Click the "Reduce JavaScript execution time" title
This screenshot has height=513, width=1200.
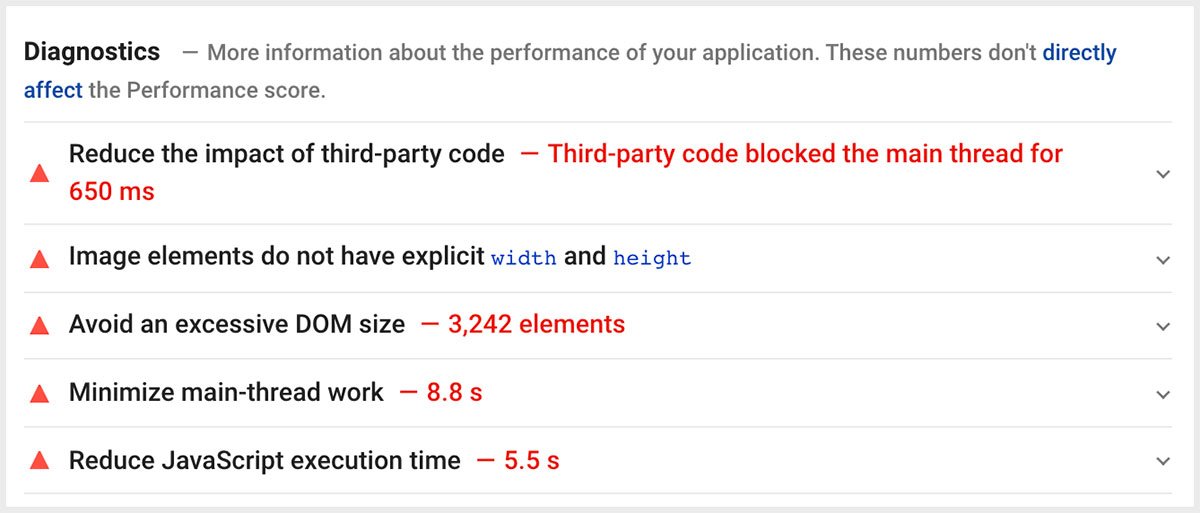pos(265,460)
